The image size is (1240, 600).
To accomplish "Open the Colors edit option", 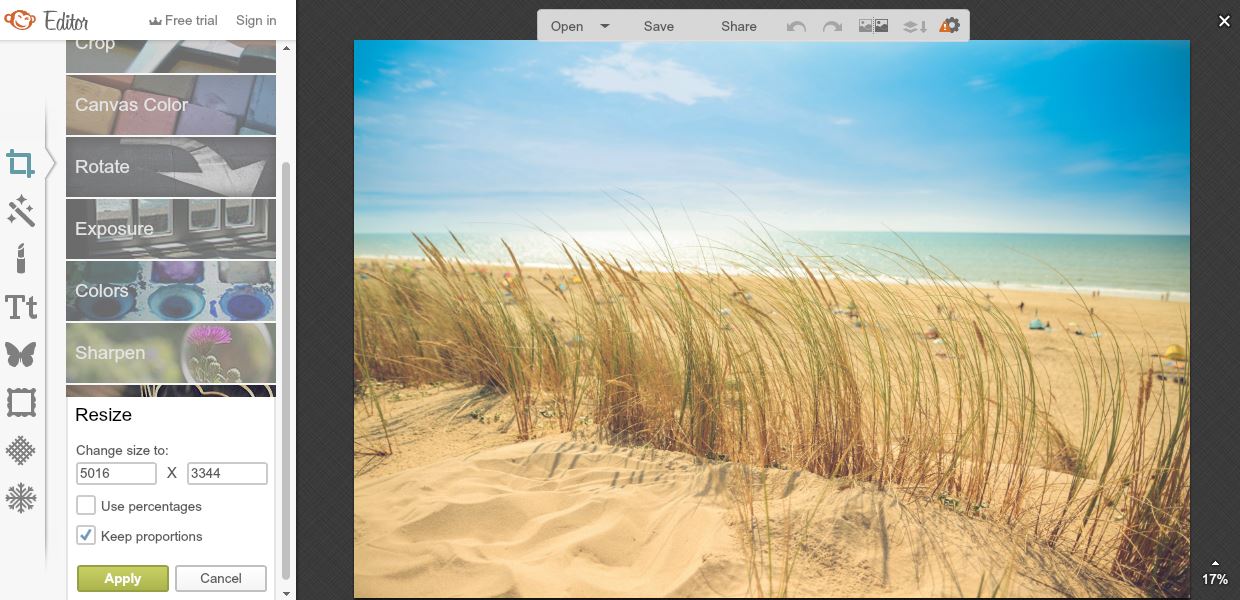I will point(171,291).
